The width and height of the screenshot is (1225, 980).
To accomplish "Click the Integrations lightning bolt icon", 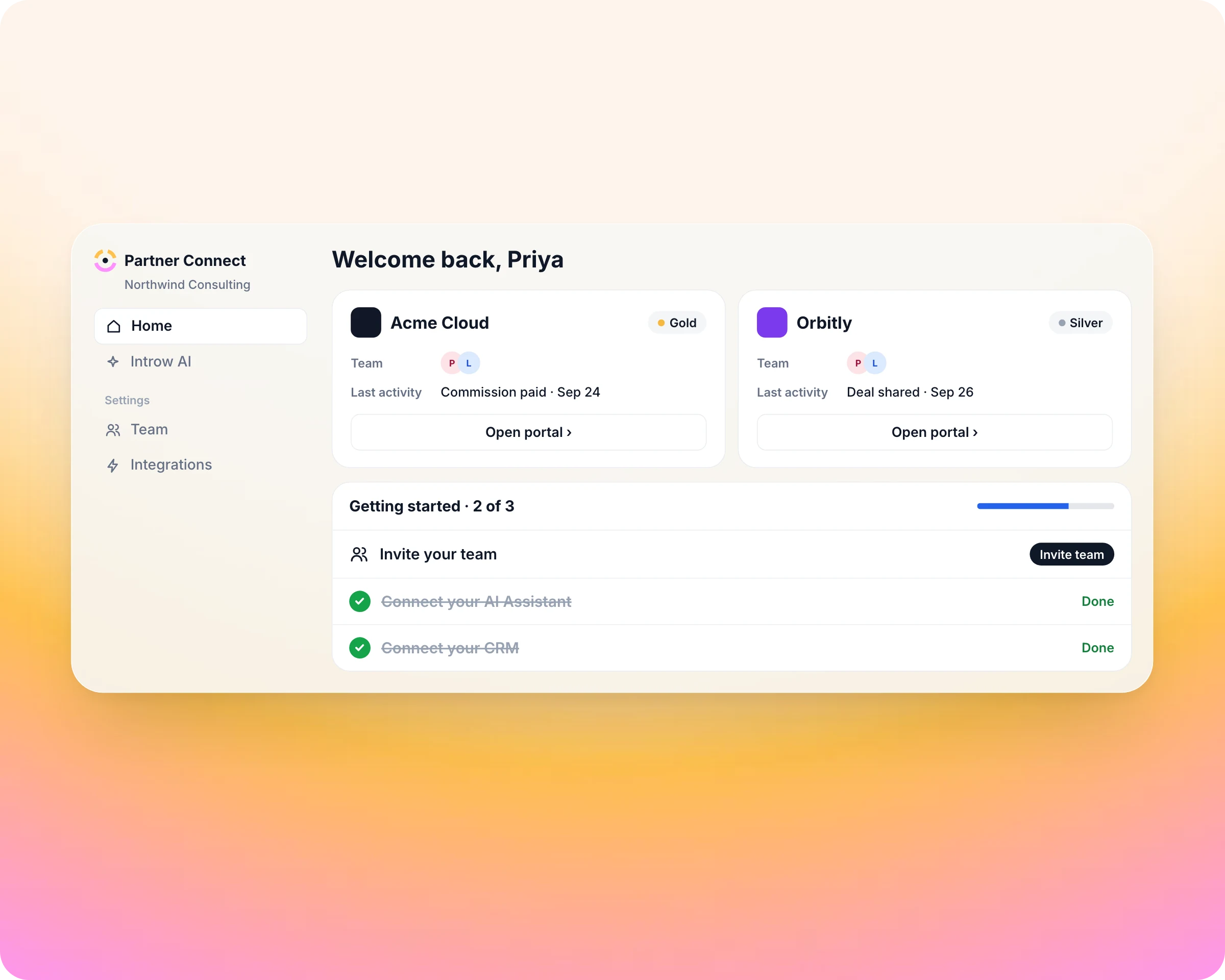I will click(x=112, y=465).
